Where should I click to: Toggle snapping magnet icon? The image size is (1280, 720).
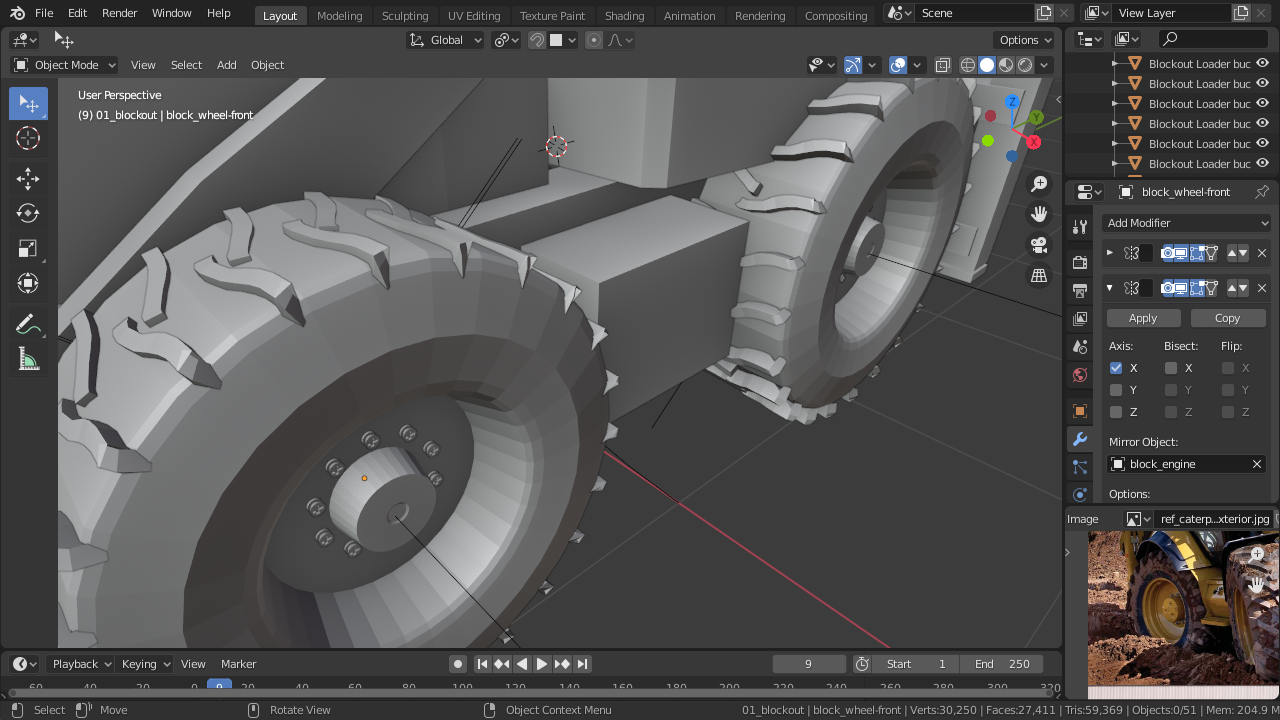pyautogui.click(x=537, y=40)
